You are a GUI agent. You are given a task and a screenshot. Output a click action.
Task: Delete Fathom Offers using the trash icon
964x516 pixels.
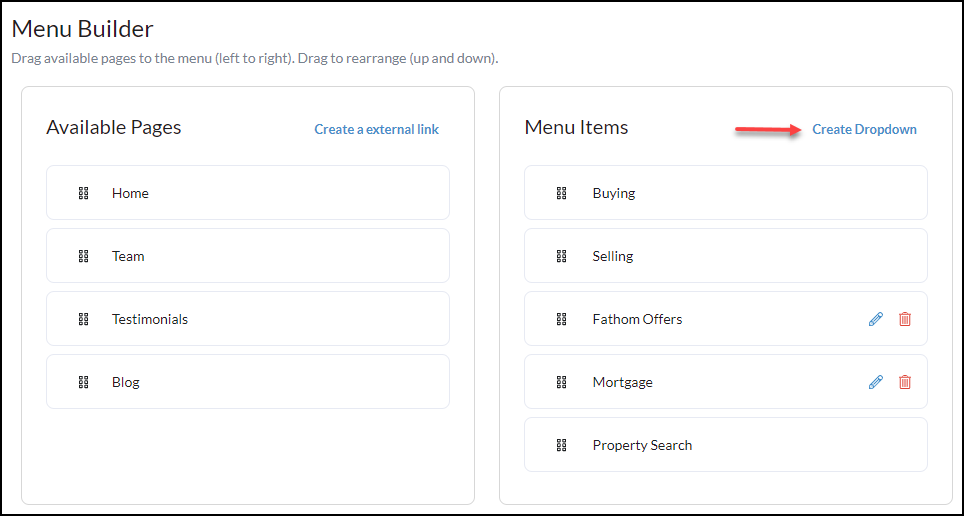[905, 319]
